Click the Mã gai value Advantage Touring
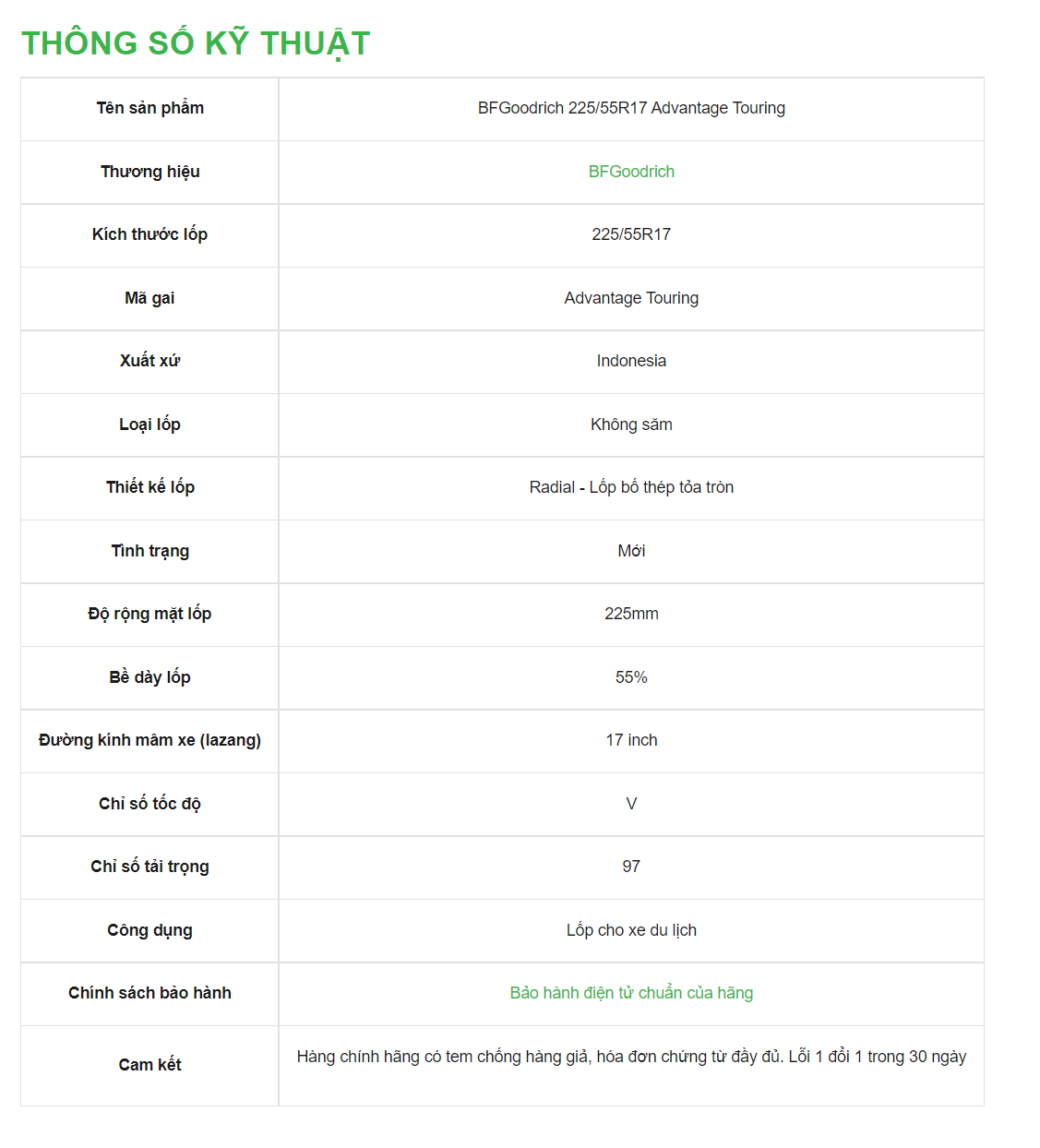The height and width of the screenshot is (1148, 1040). [631, 298]
